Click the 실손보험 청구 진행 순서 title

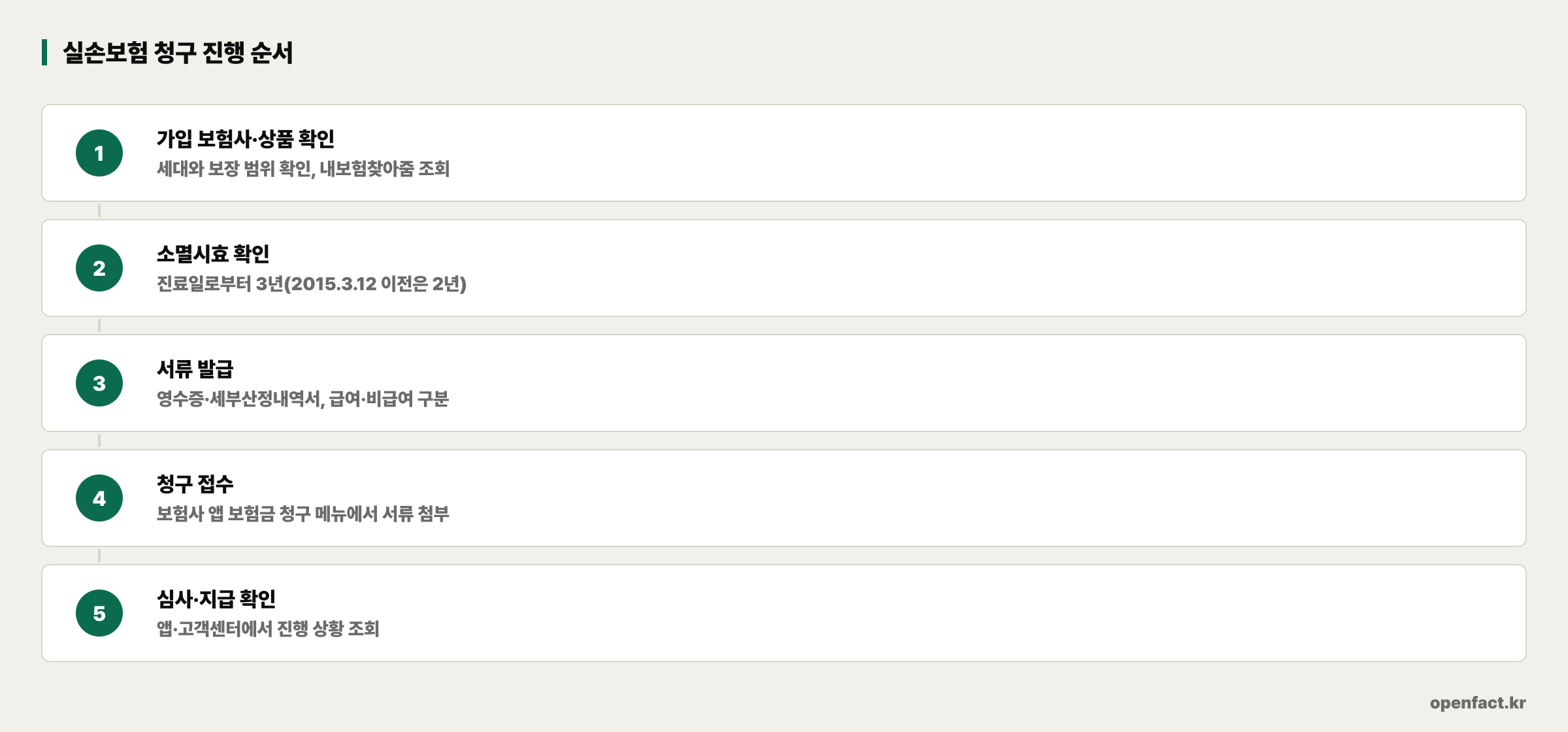178,52
